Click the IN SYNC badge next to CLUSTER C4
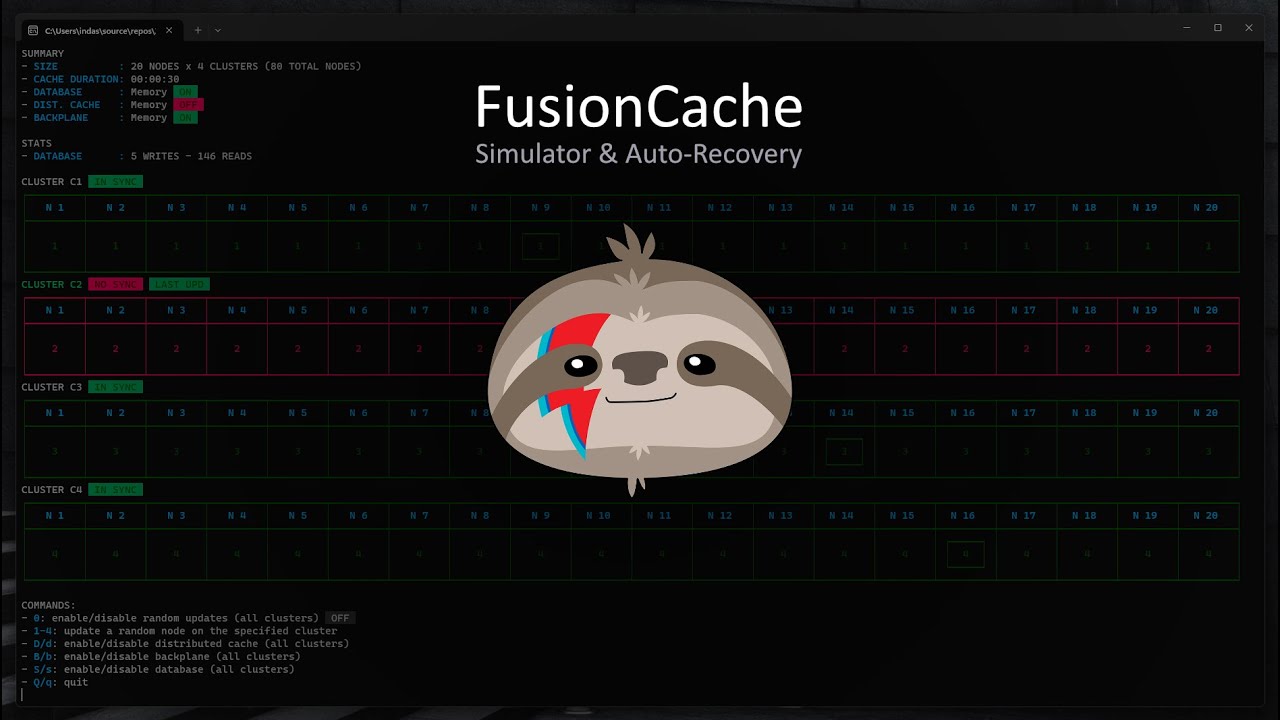This screenshot has height=720, width=1280. click(x=118, y=489)
